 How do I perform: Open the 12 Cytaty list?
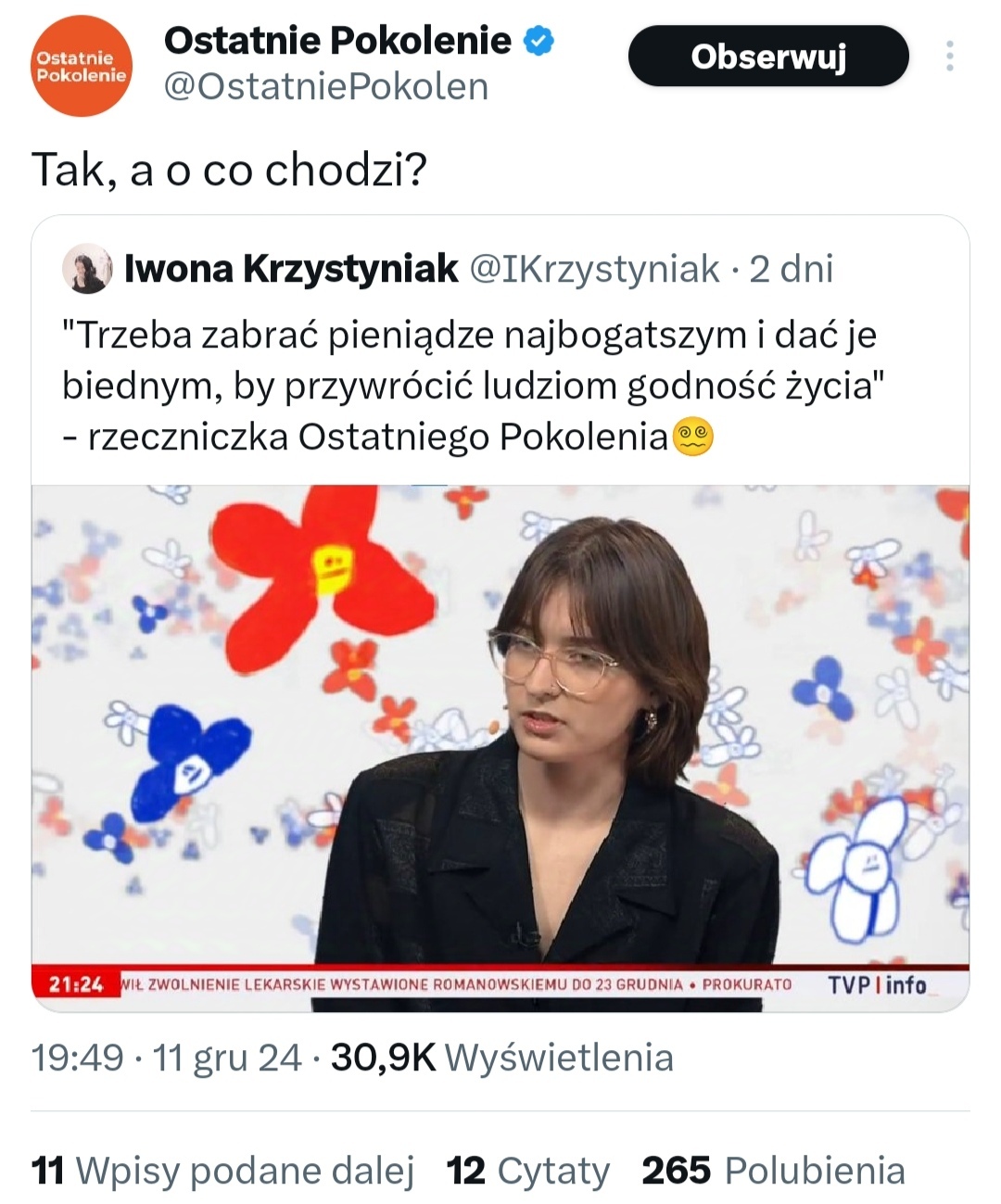point(528,1171)
